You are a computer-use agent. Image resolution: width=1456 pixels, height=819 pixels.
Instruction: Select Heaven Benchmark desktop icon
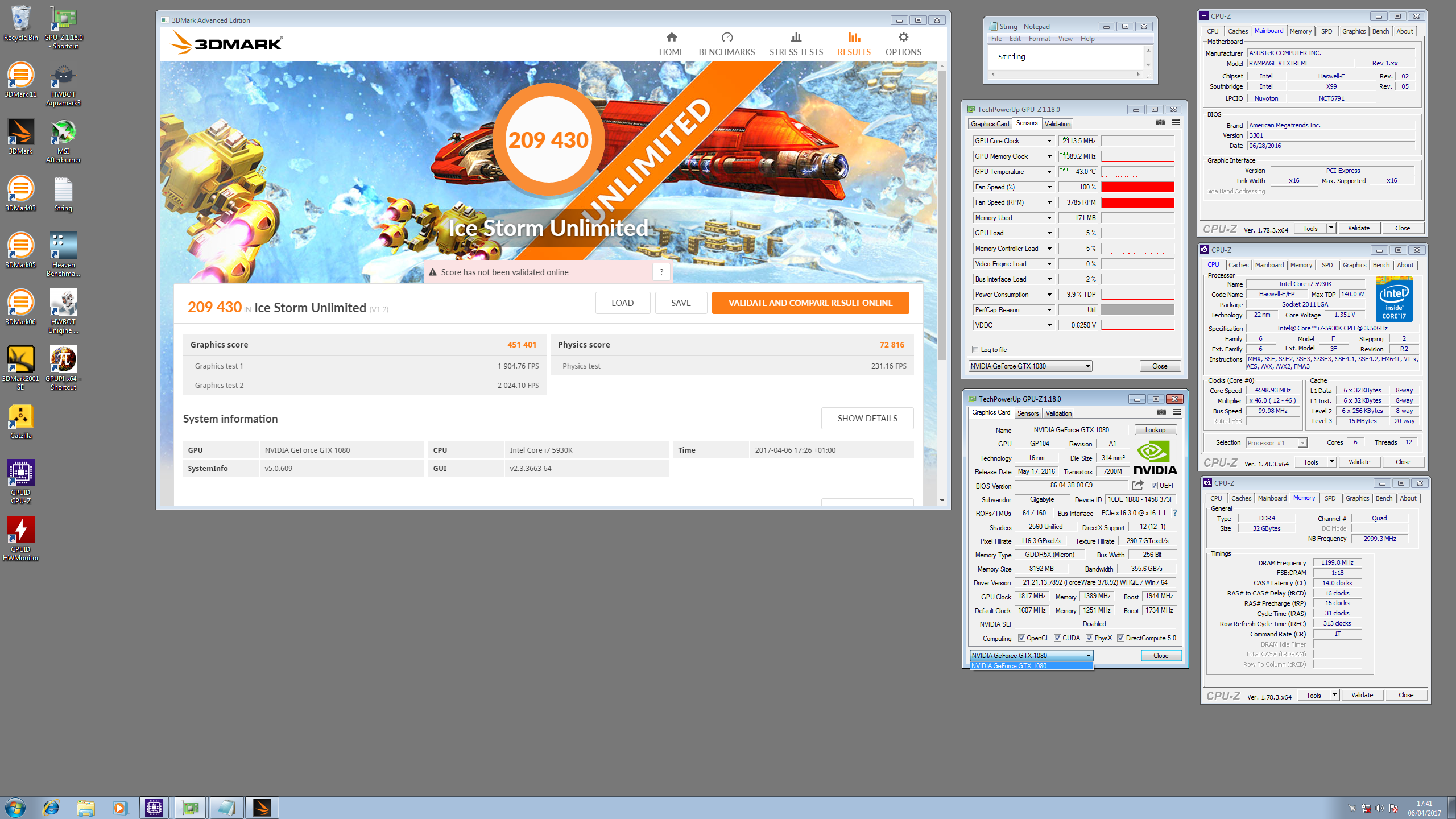(x=64, y=254)
